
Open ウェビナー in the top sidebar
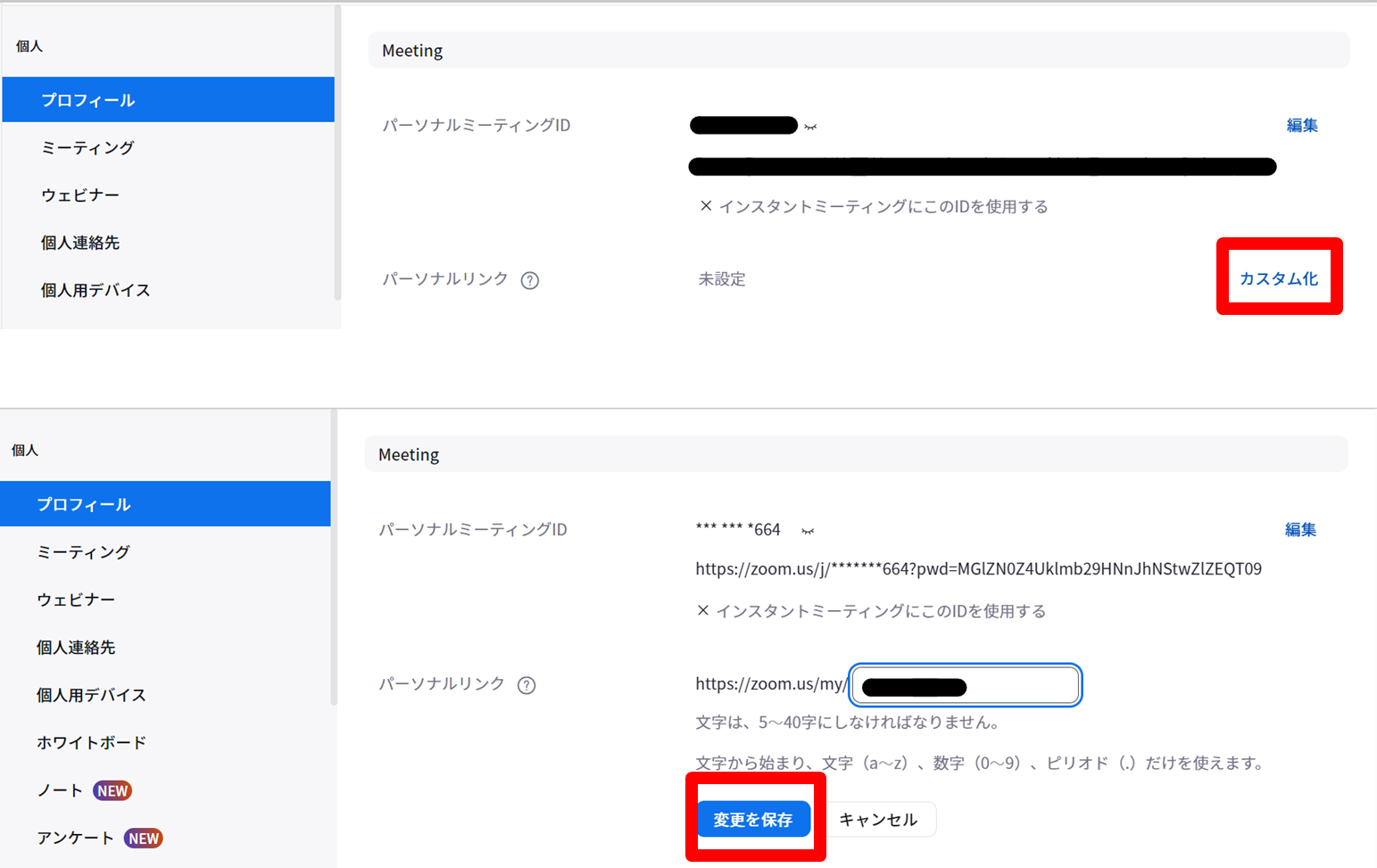click(80, 194)
